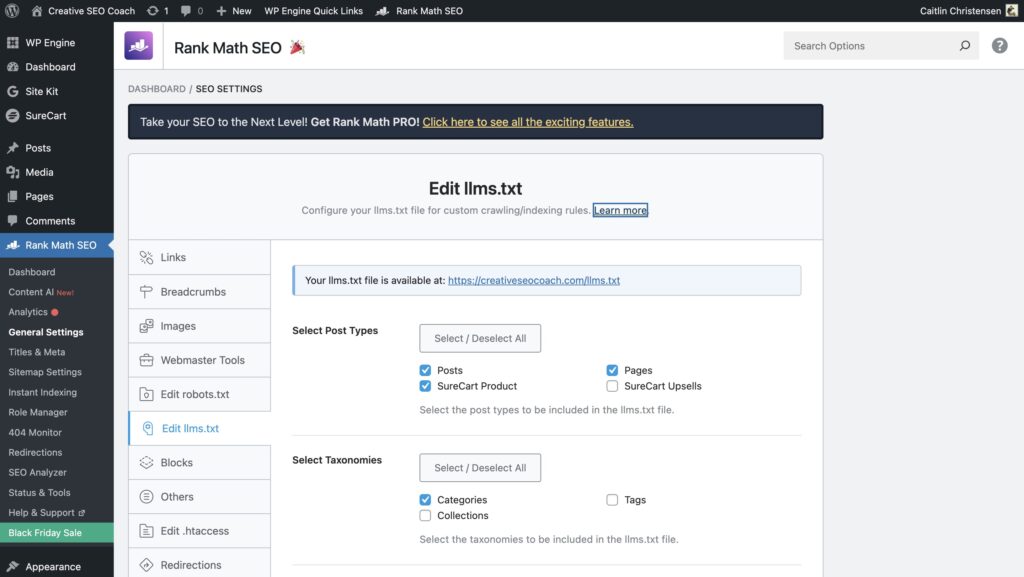Click the search magnifier icon
Screen dimensions: 1024x577
coord(964,46)
